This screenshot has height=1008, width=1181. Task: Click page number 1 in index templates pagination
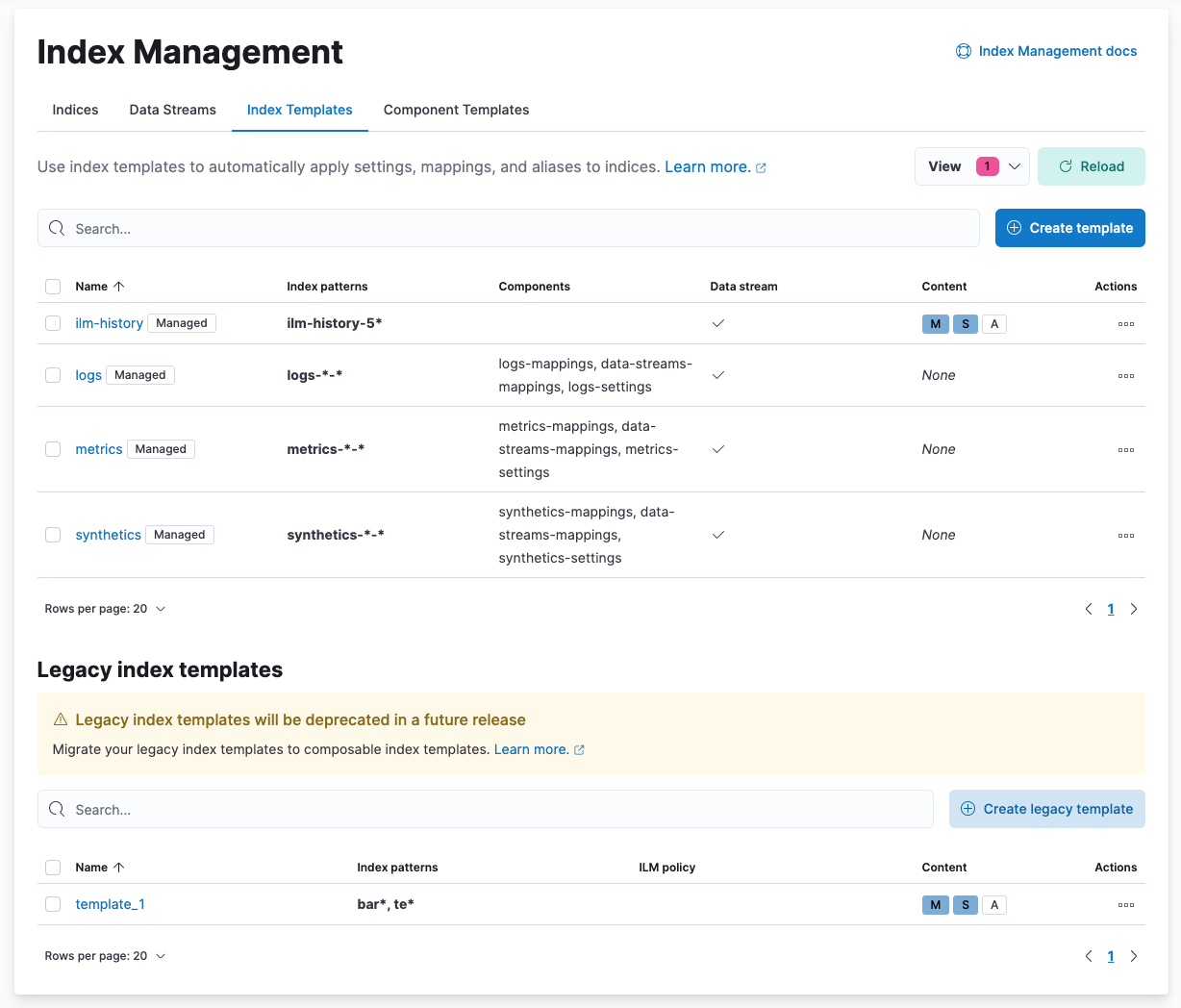click(x=1111, y=609)
